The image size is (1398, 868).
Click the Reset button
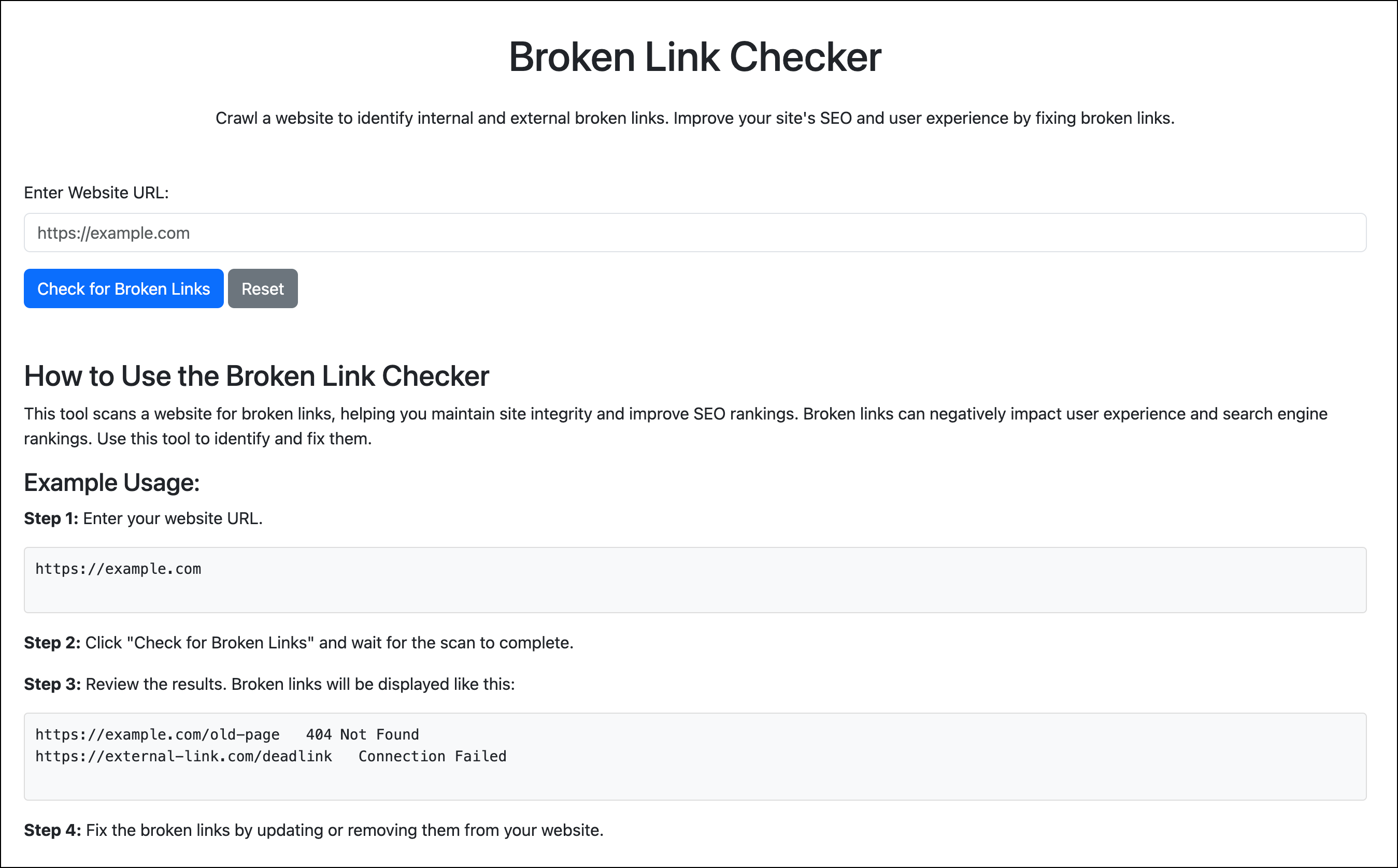[x=262, y=289]
